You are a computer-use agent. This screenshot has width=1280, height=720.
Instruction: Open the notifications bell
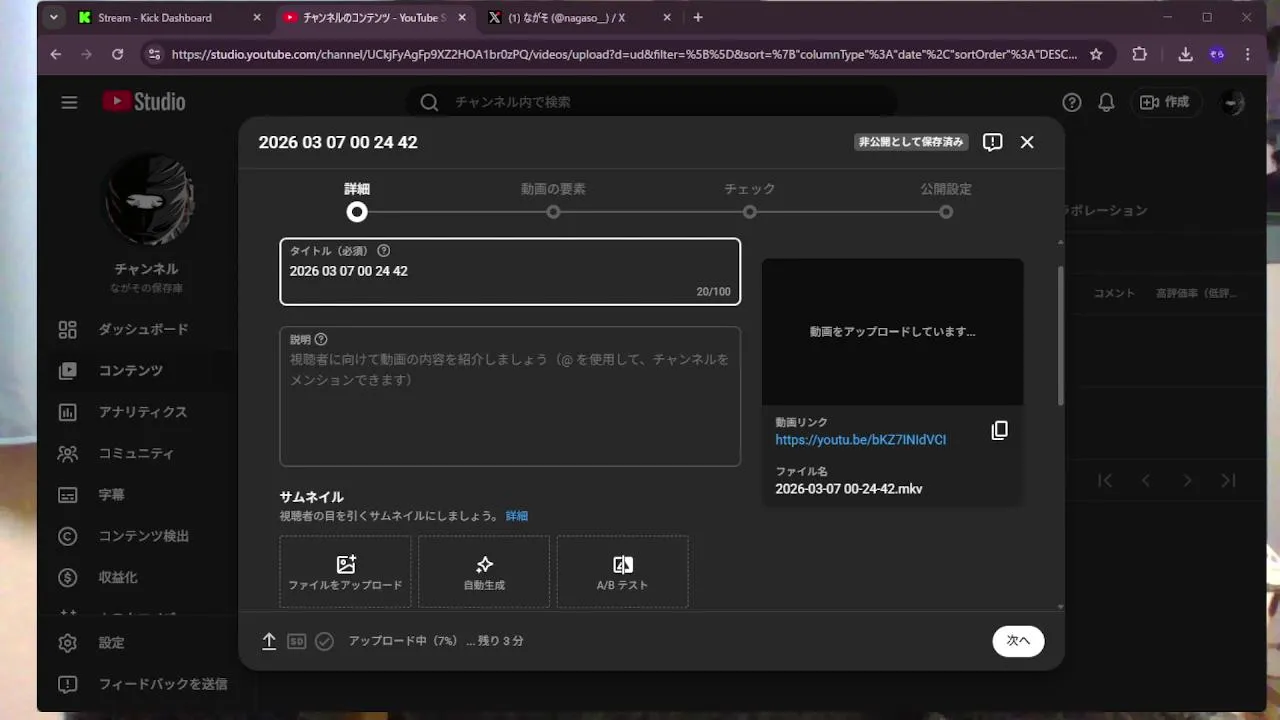point(1106,102)
